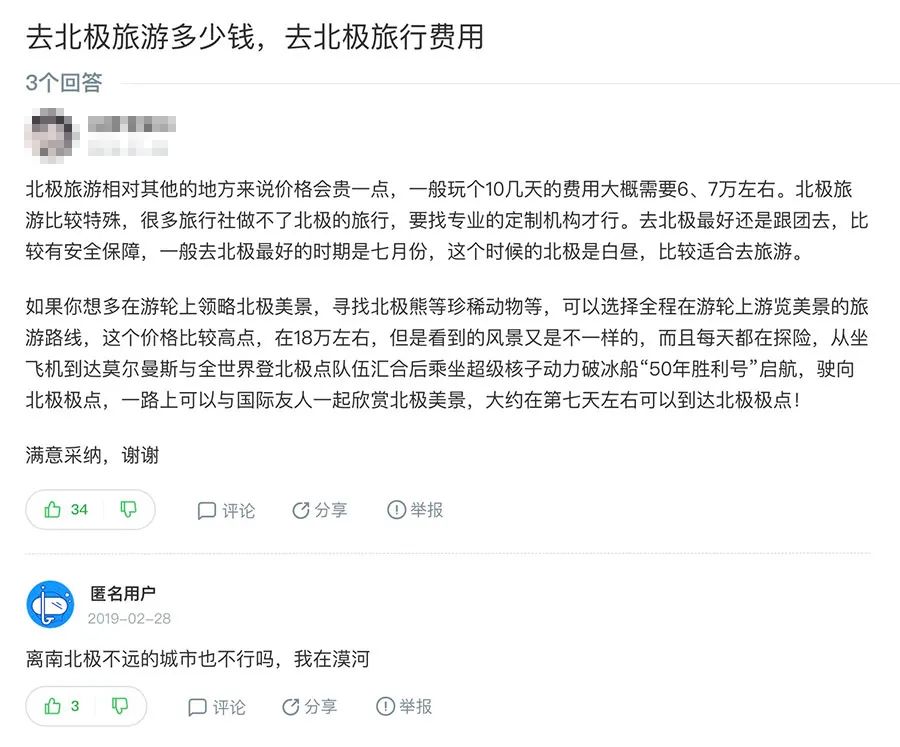The height and width of the screenshot is (747, 900).
Task: Click the anonymous user diving mask avatar
Action: (x=51, y=604)
